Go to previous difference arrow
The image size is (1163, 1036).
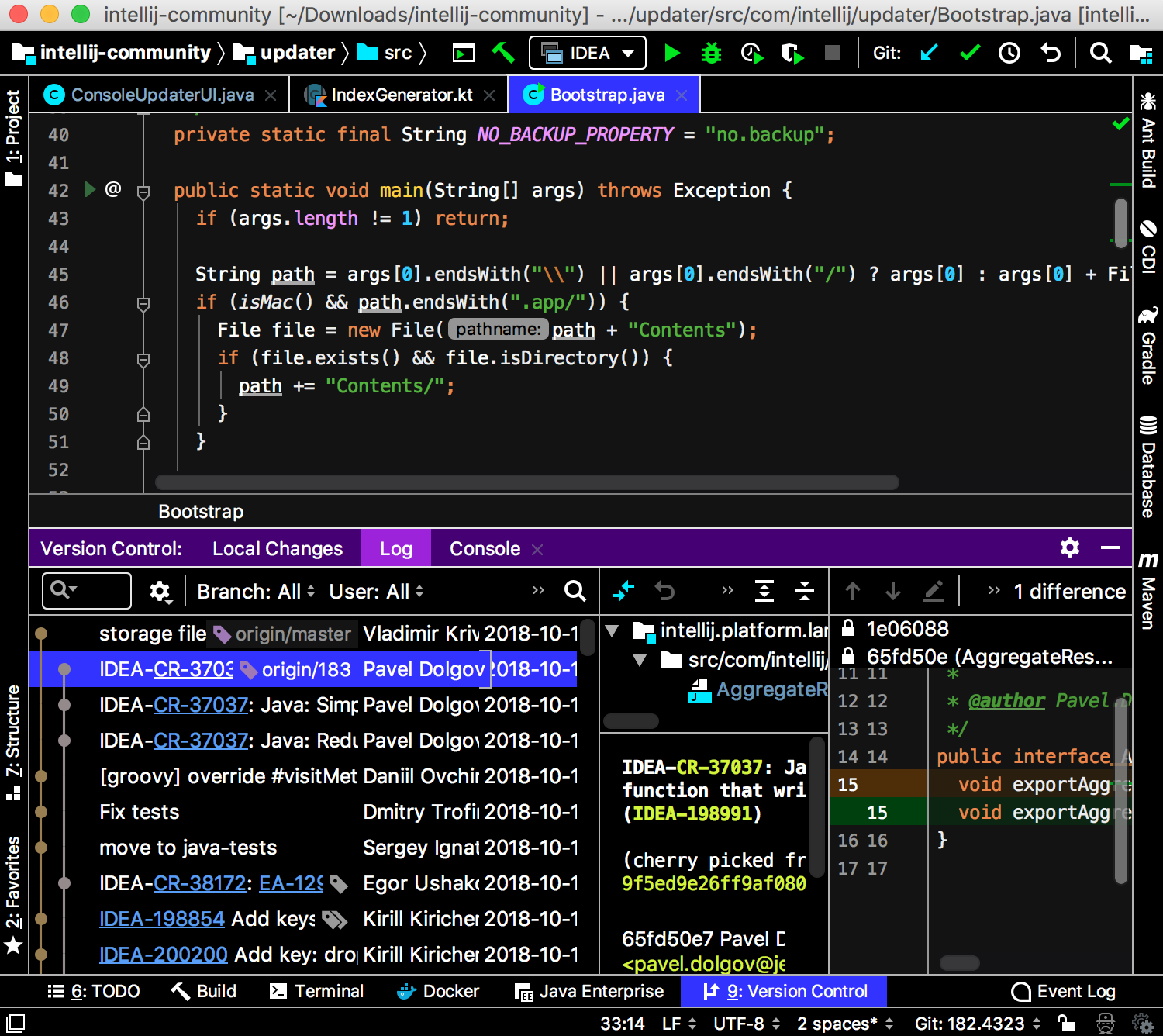pyautogui.click(x=853, y=591)
